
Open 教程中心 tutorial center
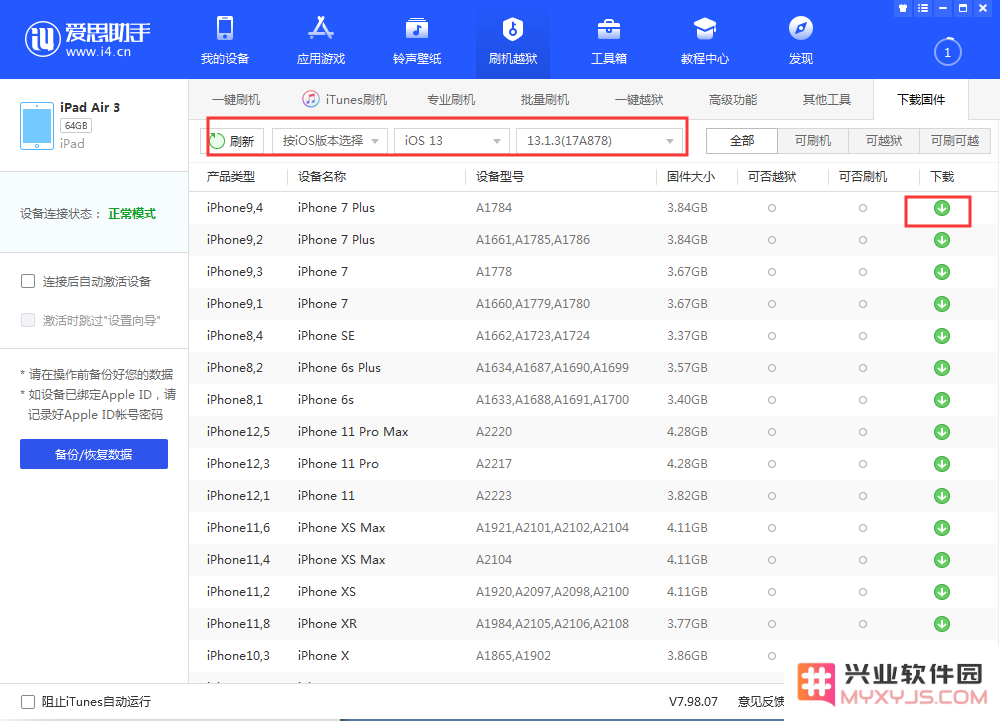(705, 40)
